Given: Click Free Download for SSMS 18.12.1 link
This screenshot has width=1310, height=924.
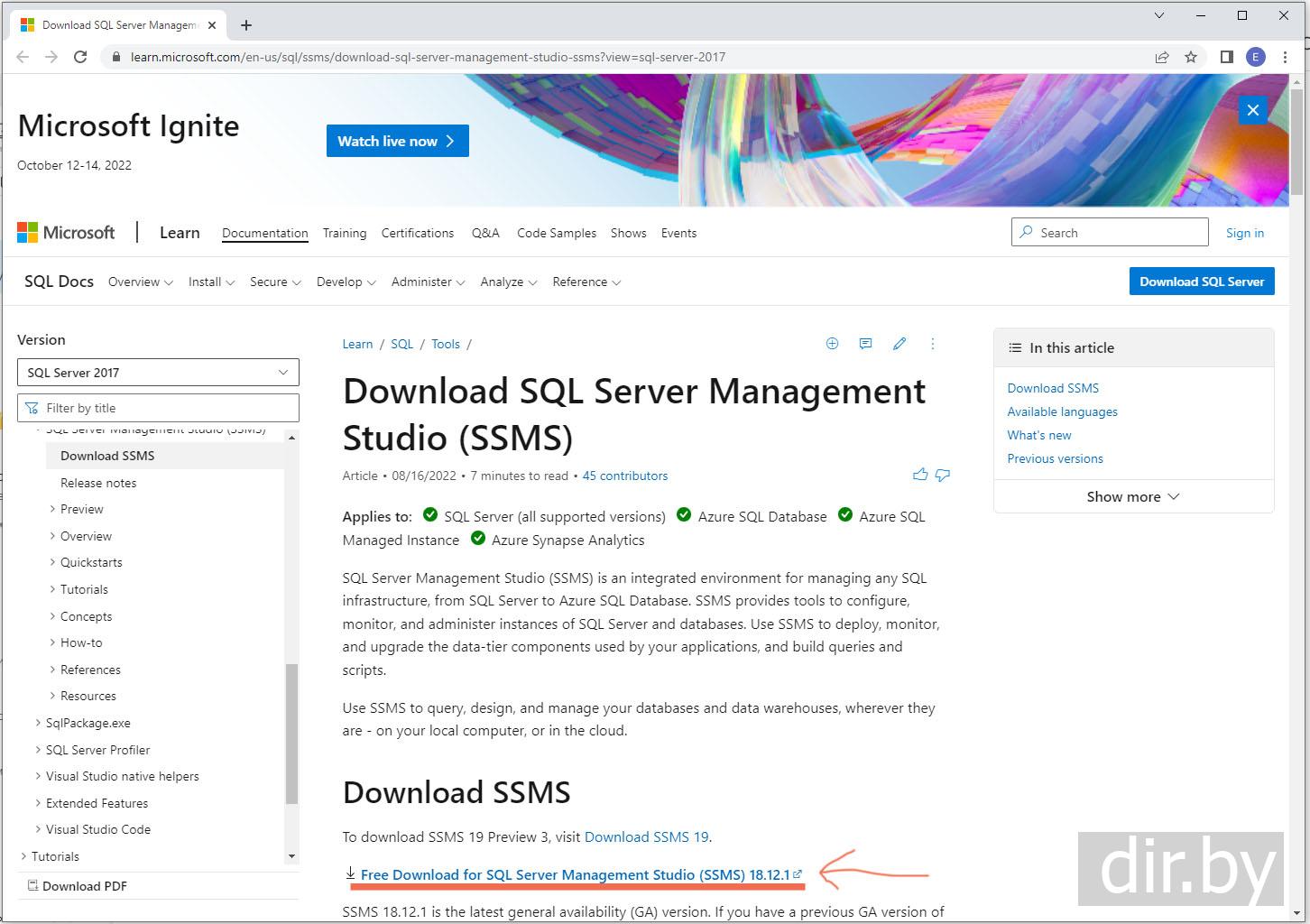Looking at the screenshot, I should 575,874.
